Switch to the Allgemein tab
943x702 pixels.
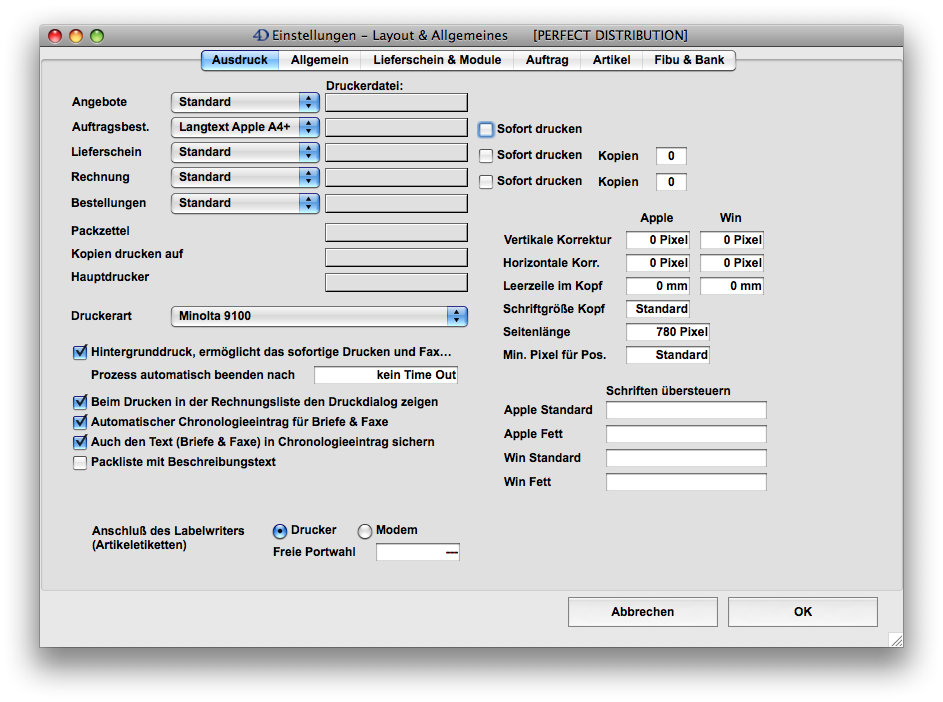point(319,60)
